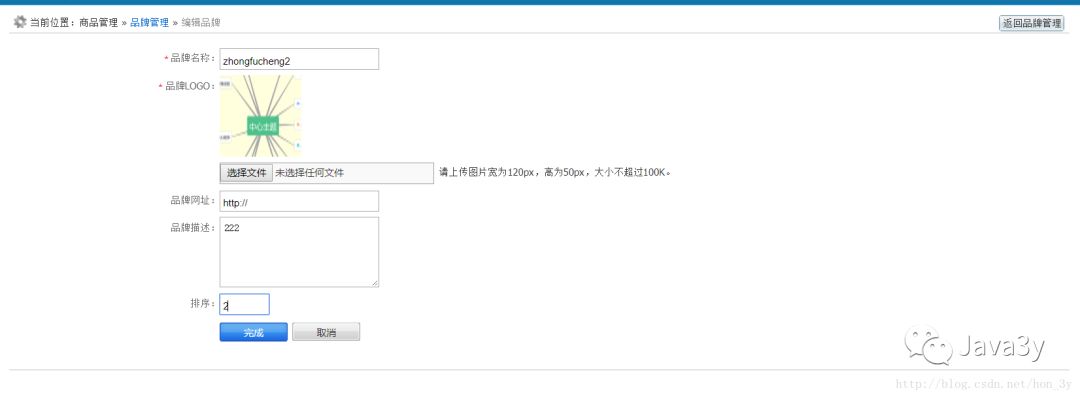Open the 品牌管理 breadcrumb link

(149, 23)
